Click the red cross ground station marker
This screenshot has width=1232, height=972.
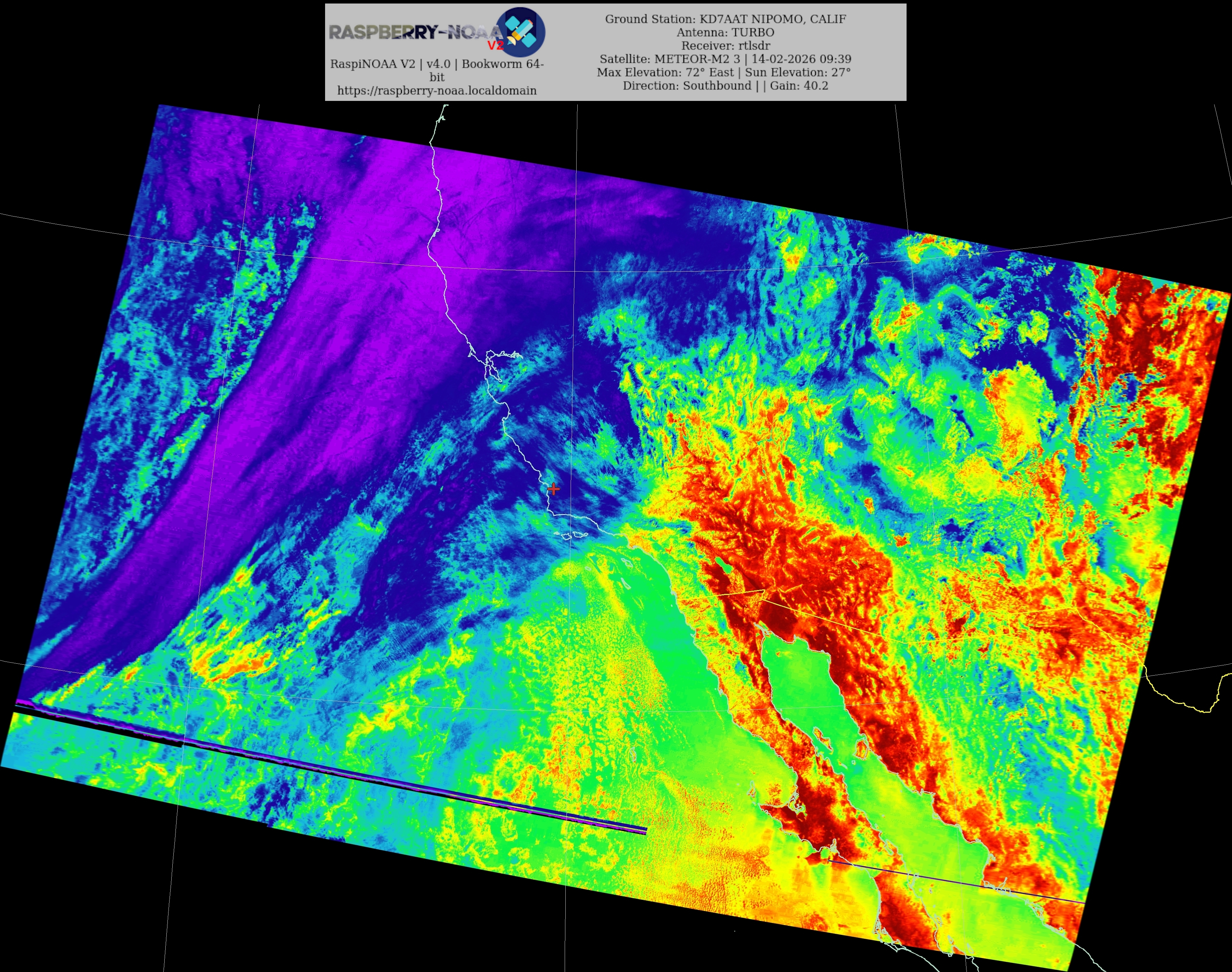(x=553, y=489)
